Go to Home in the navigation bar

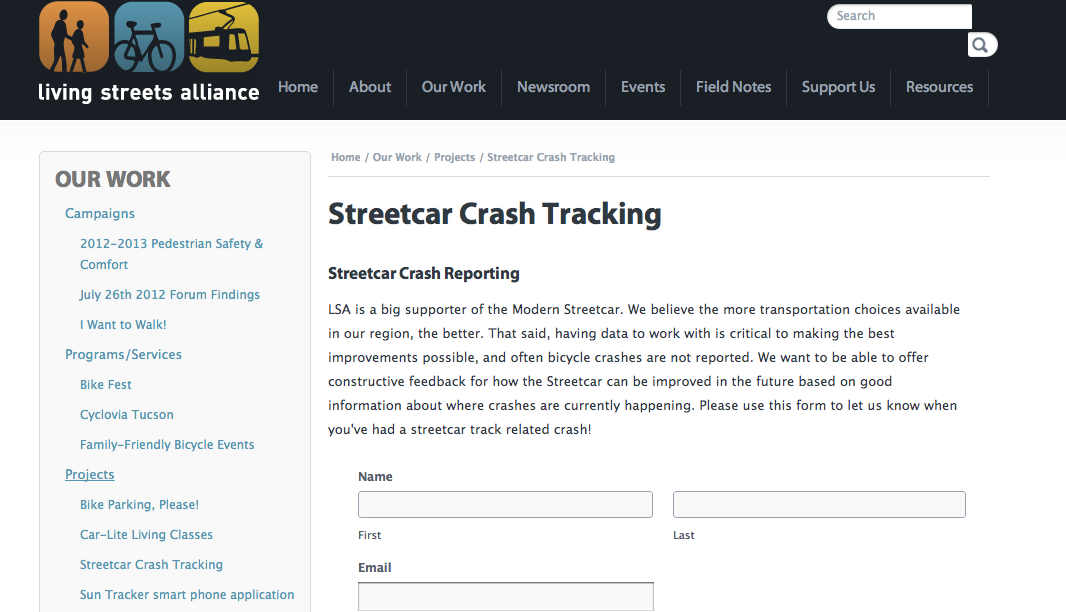[298, 87]
